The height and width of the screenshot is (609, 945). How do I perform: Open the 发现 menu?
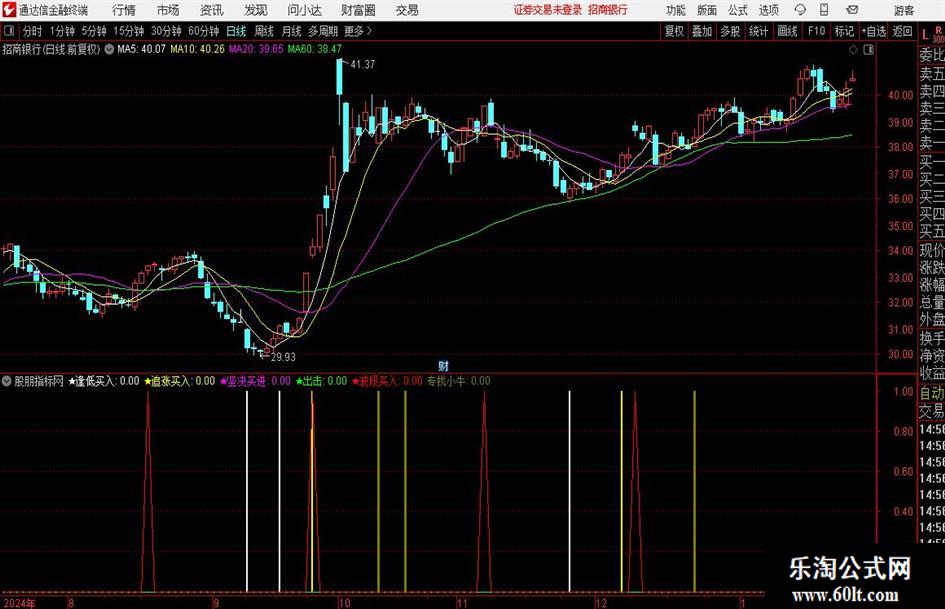pos(256,10)
